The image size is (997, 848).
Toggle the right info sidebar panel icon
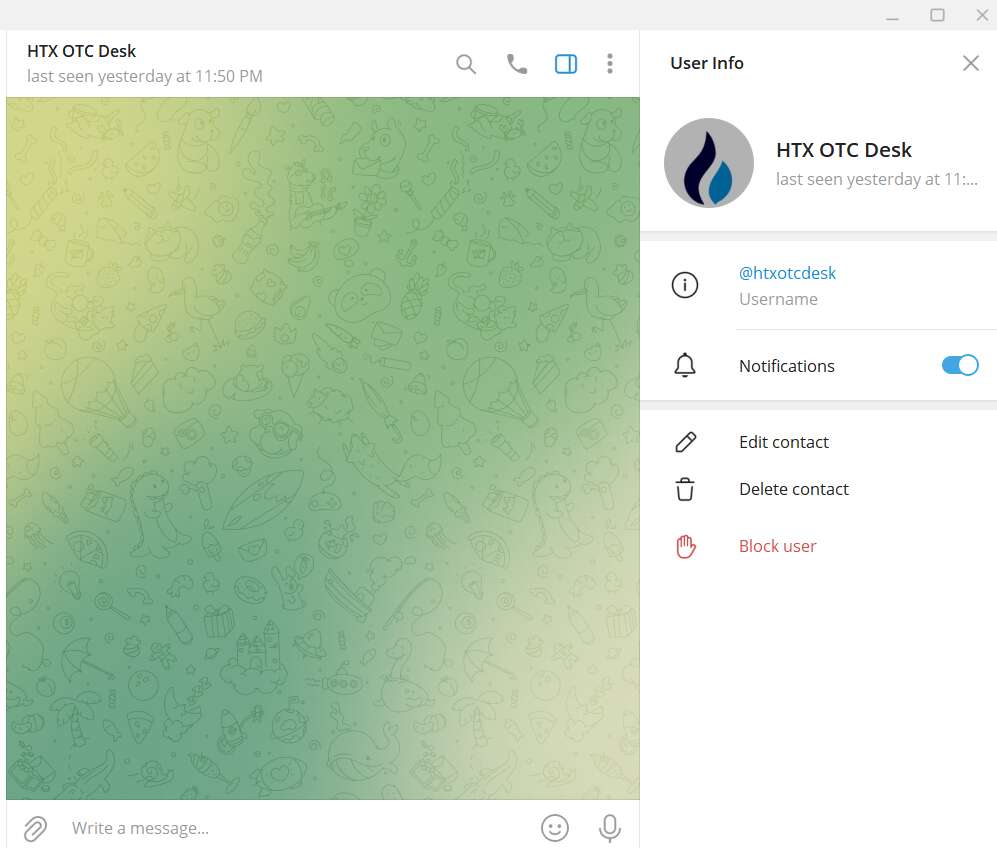[565, 64]
